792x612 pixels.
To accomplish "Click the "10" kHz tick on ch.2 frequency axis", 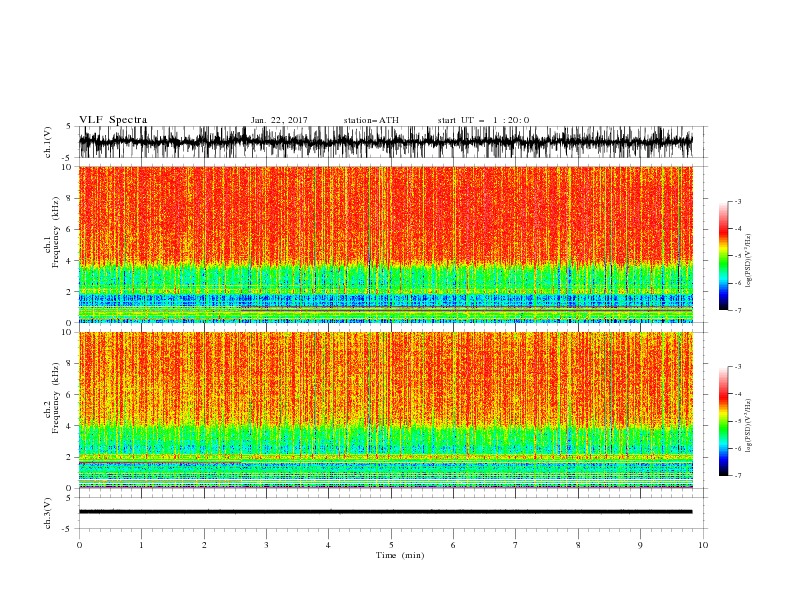I will [68, 332].
